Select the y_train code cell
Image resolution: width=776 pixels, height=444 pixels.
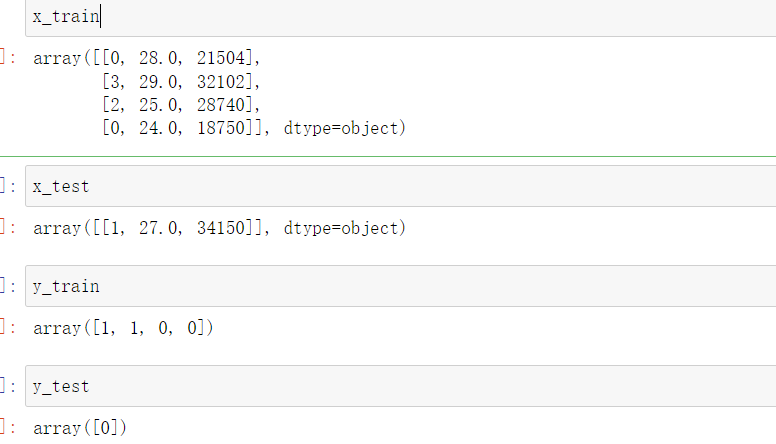tap(400, 286)
